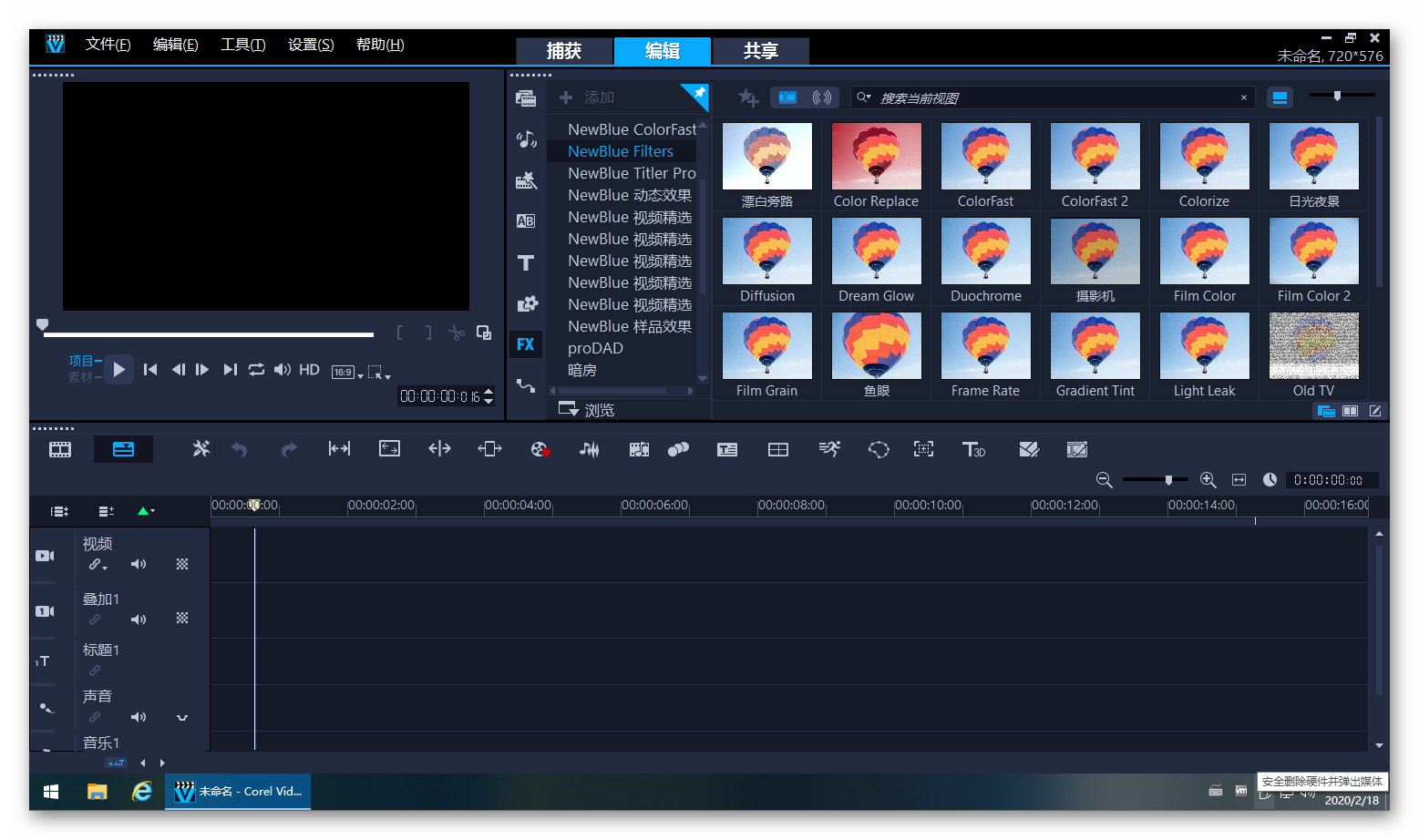
Task: Click fit project in timeline window icon
Action: tap(1239, 480)
